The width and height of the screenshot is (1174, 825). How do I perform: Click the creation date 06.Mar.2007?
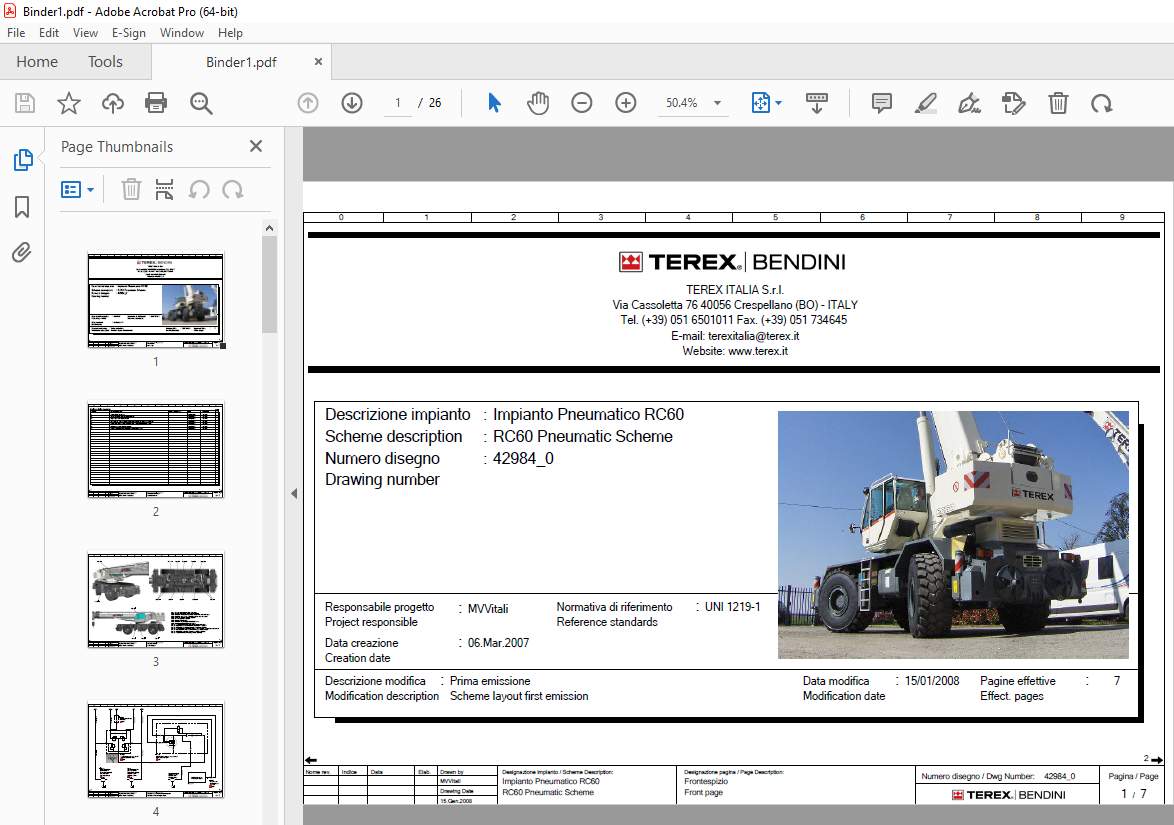pos(499,643)
